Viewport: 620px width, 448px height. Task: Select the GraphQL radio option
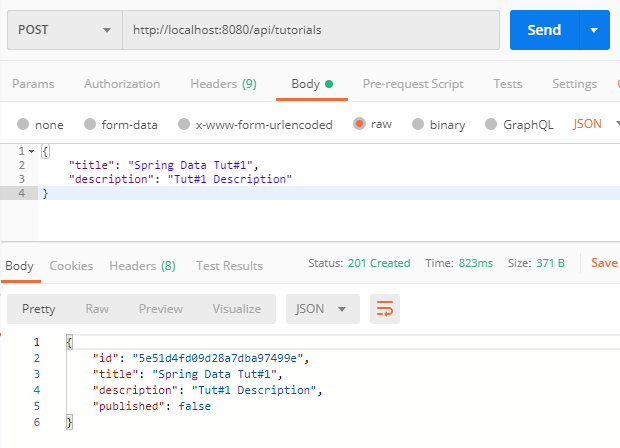click(491, 124)
